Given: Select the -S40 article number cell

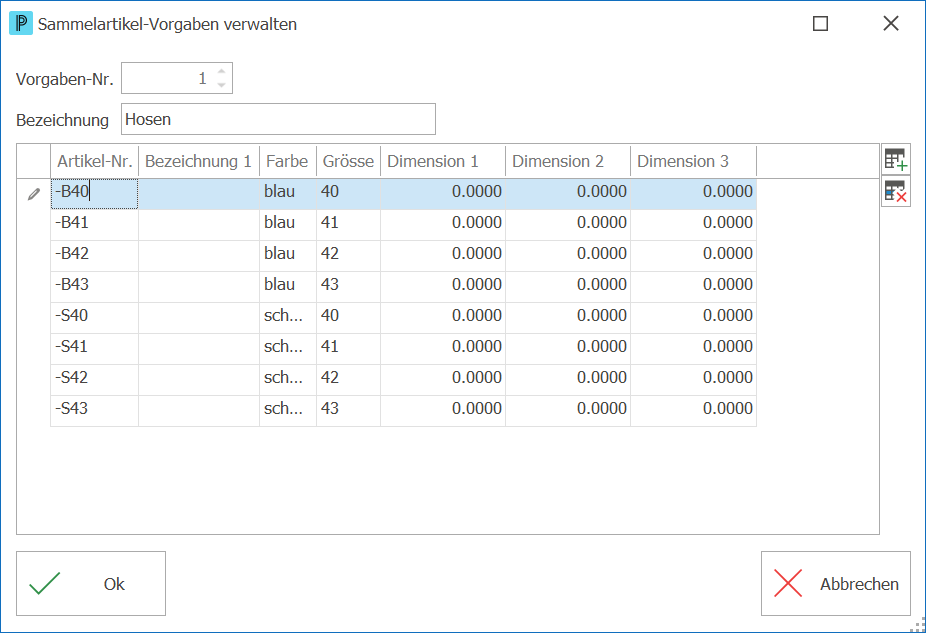Looking at the screenshot, I should [94, 318].
